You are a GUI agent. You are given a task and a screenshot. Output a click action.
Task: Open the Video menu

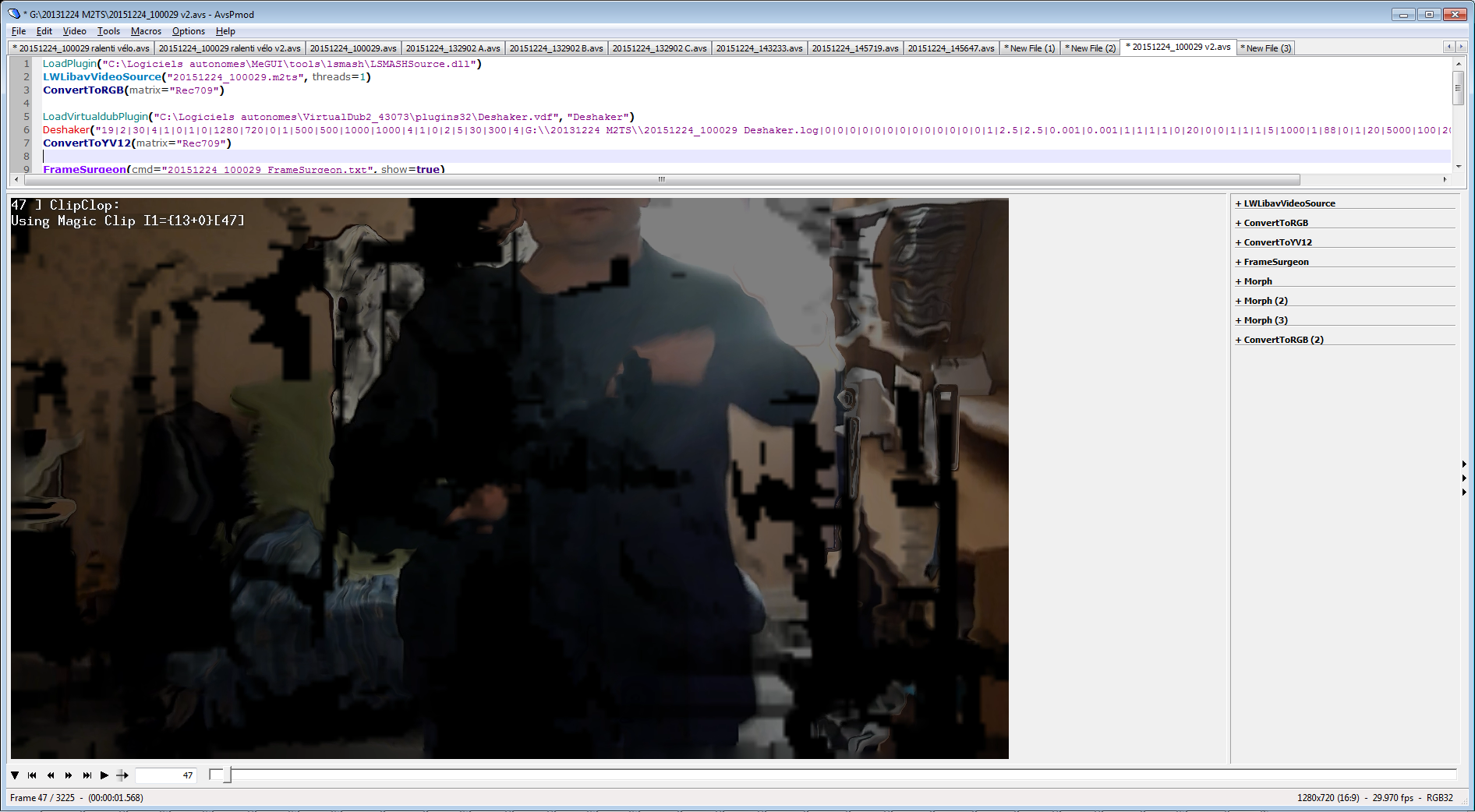point(74,31)
